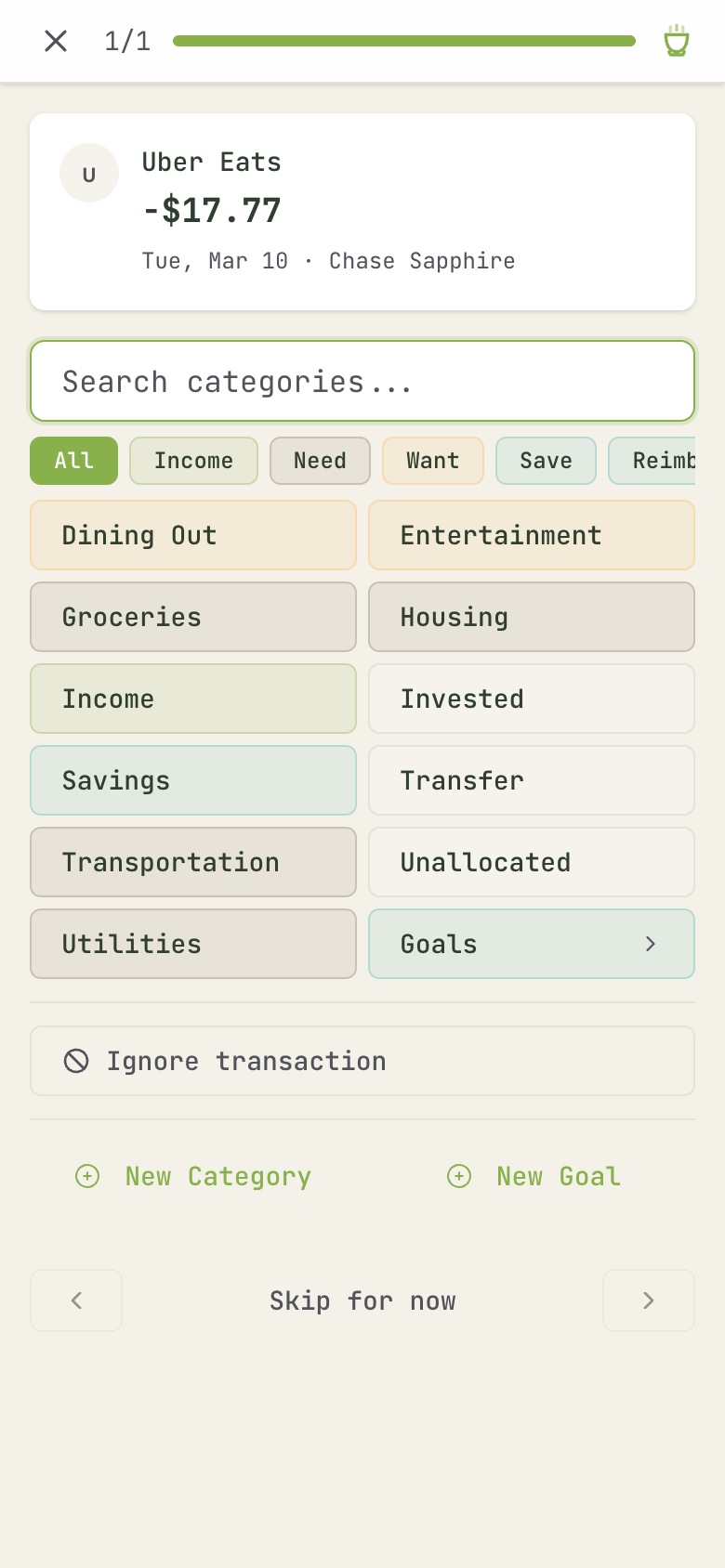The width and height of the screenshot is (725, 1568).
Task: Click Skip for now
Action: pyautogui.click(x=362, y=1300)
